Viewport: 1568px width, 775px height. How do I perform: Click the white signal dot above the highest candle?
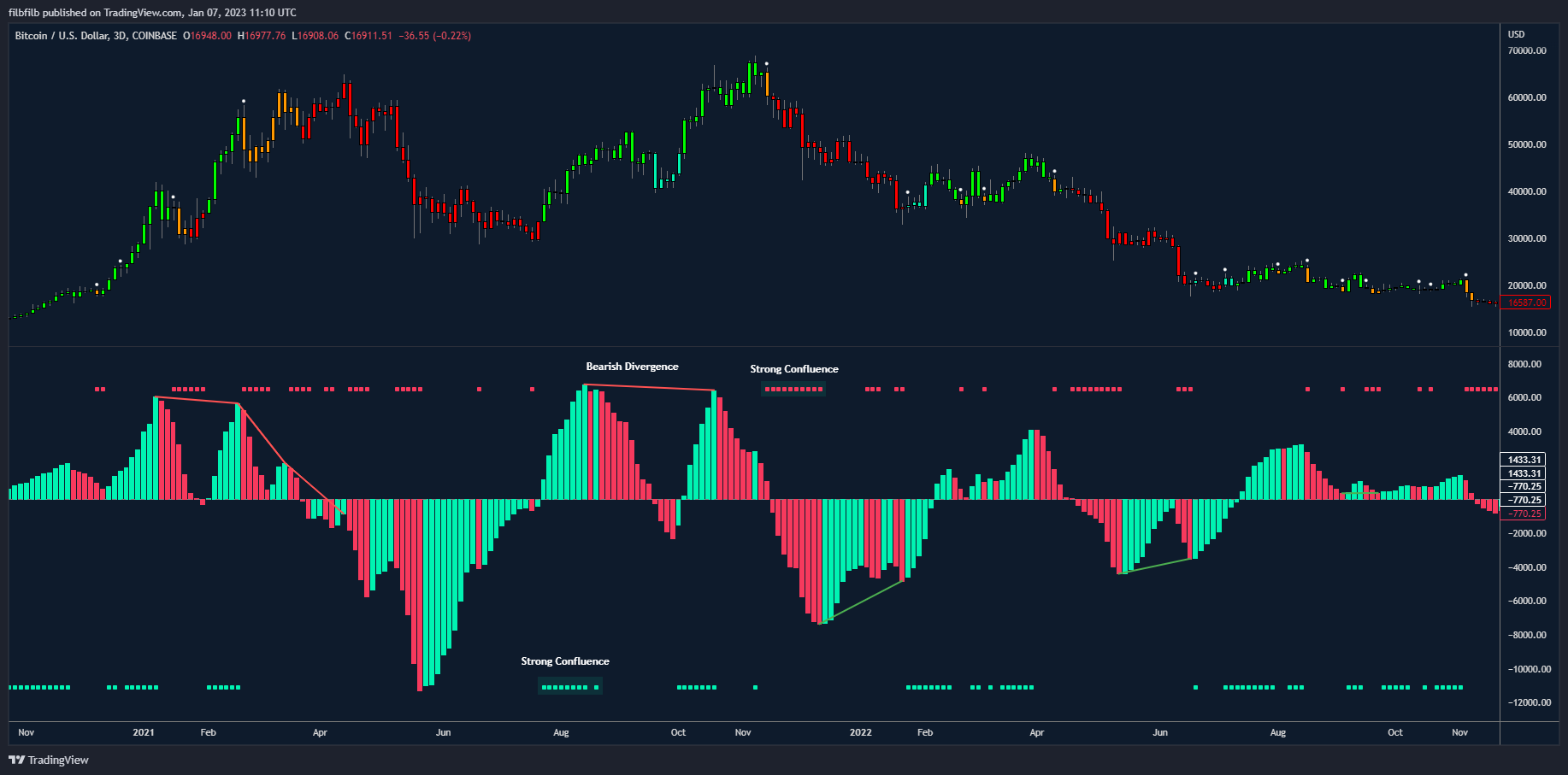[767, 64]
